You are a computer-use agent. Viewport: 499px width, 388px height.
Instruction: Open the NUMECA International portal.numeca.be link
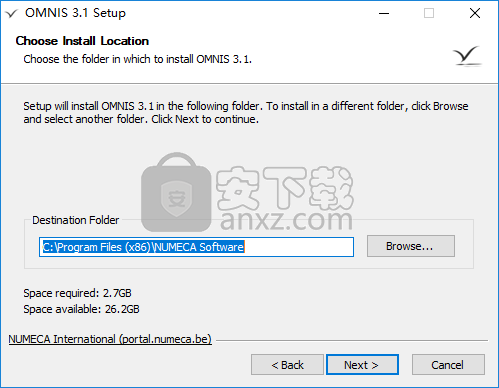tap(110, 339)
